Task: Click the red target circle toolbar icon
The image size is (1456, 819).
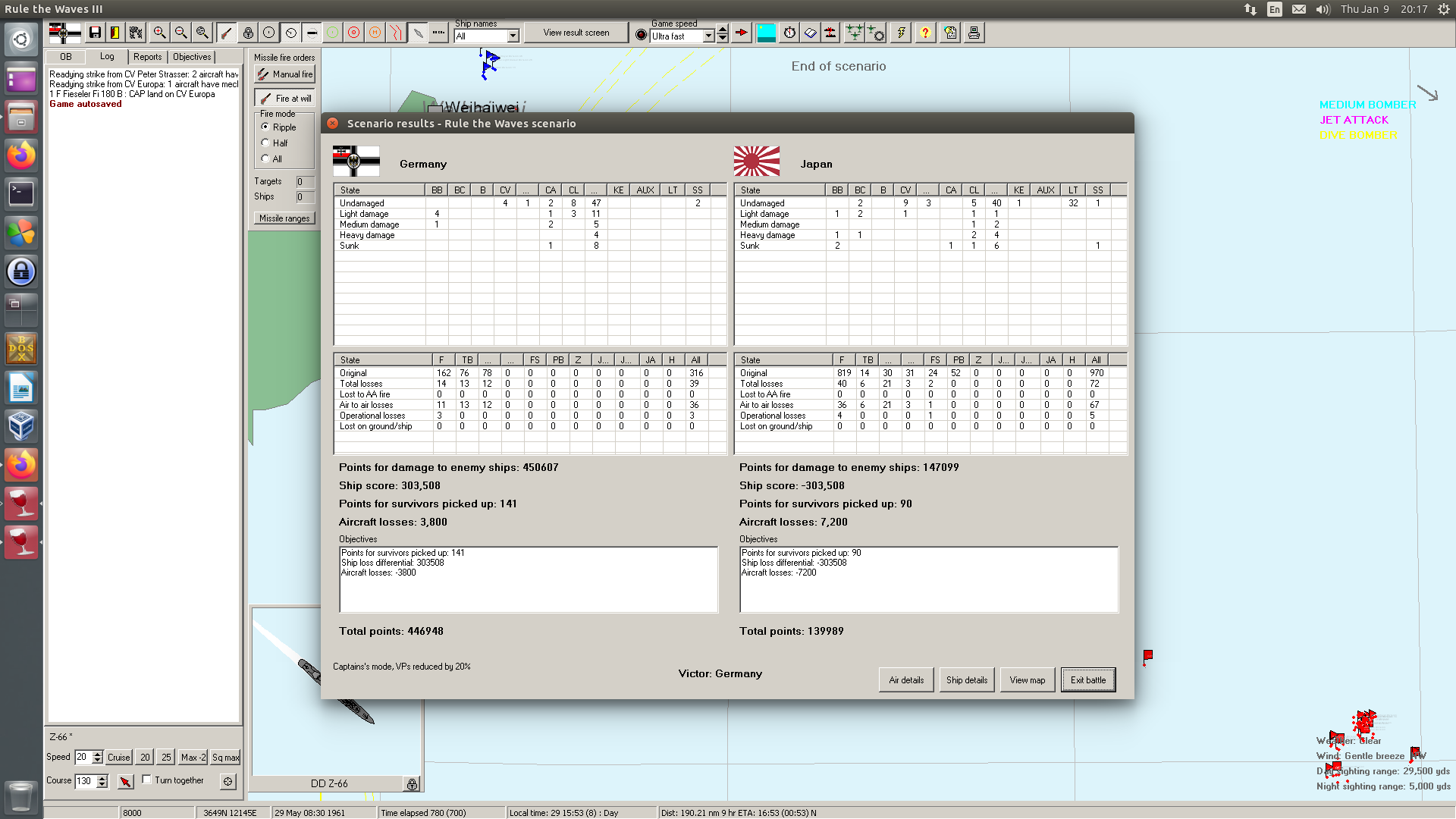Action: click(354, 33)
